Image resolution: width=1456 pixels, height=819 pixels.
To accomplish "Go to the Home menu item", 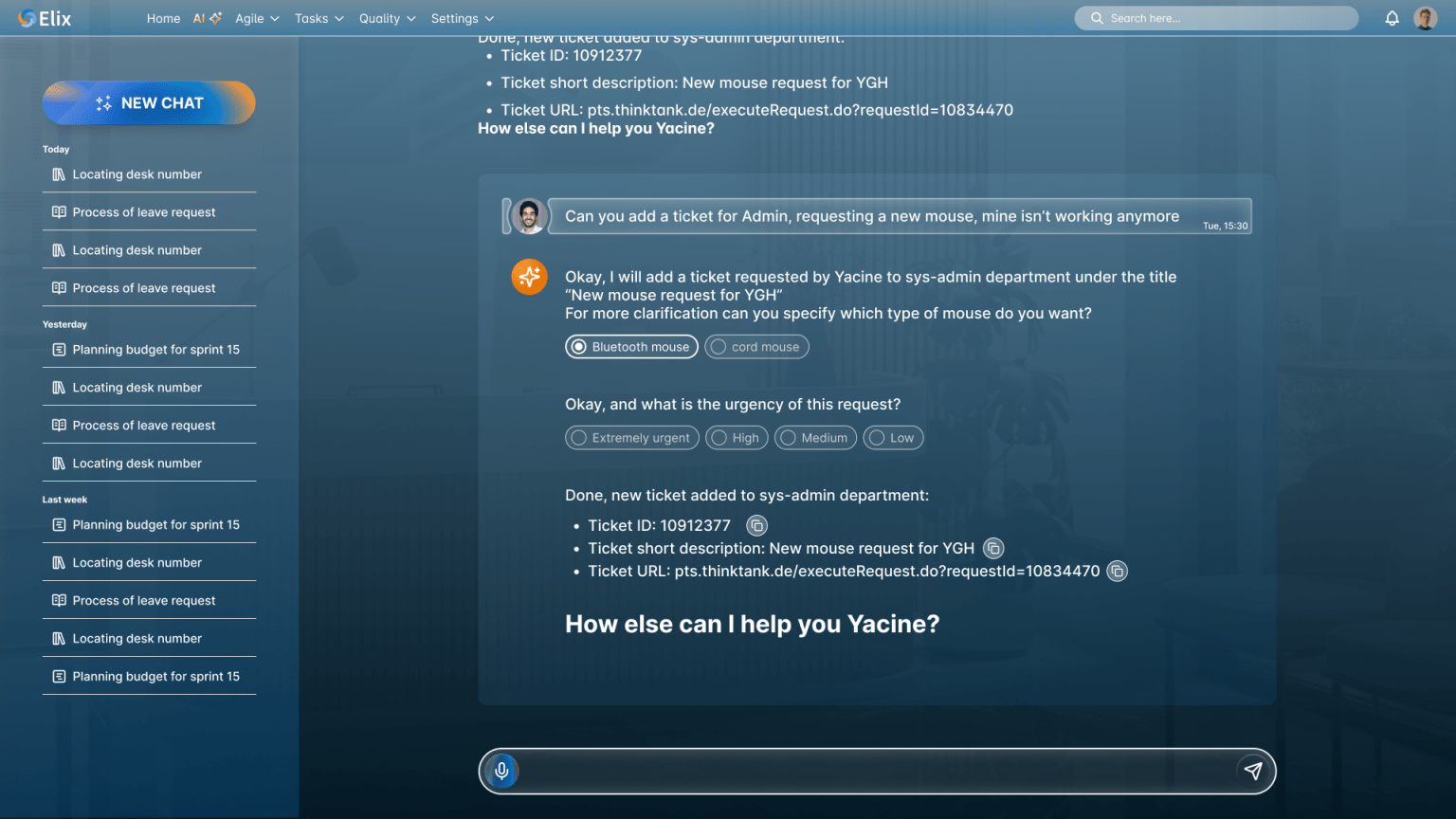I will coord(163,18).
